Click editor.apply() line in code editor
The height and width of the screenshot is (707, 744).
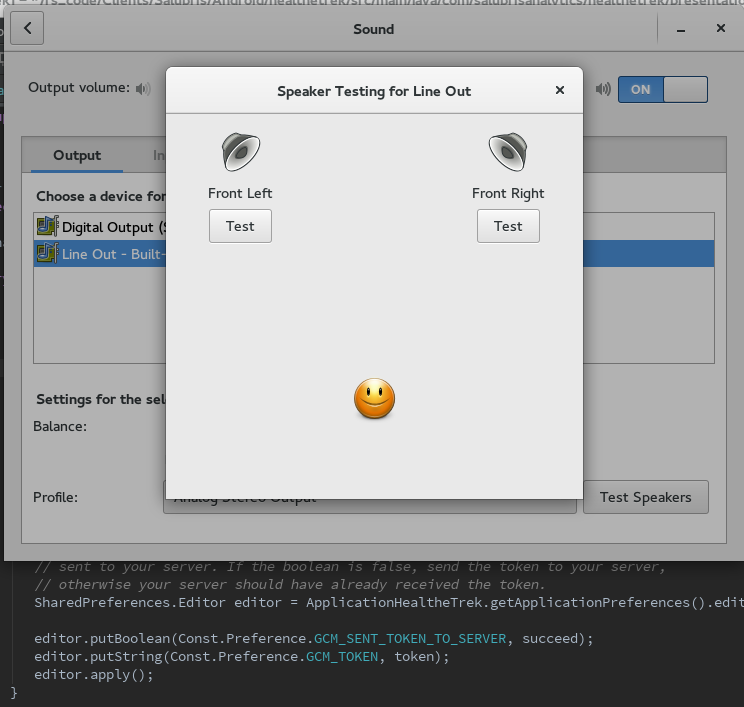tap(94, 675)
